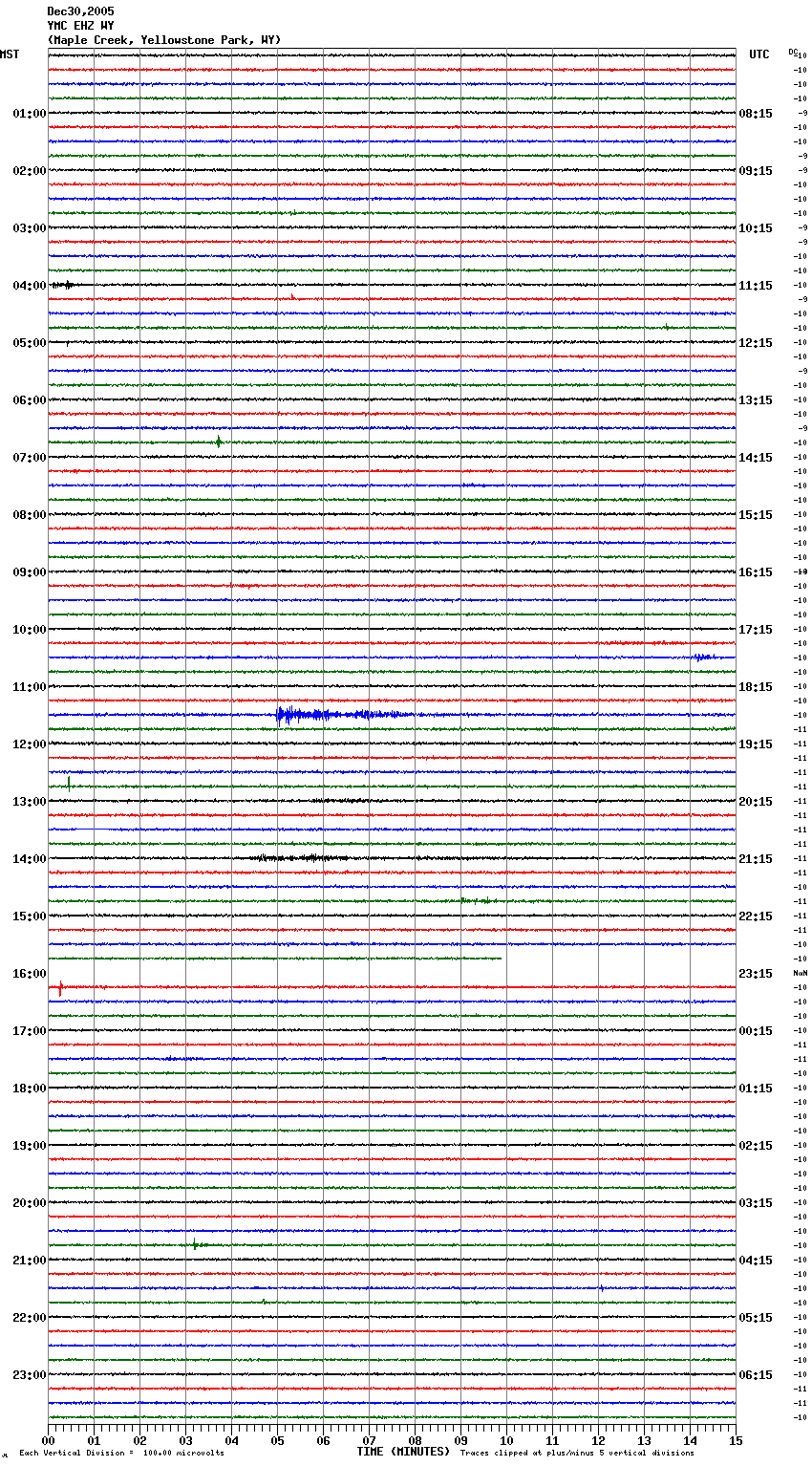Select the '09:15' UTC time label
The image size is (812, 1466).
coord(756,171)
